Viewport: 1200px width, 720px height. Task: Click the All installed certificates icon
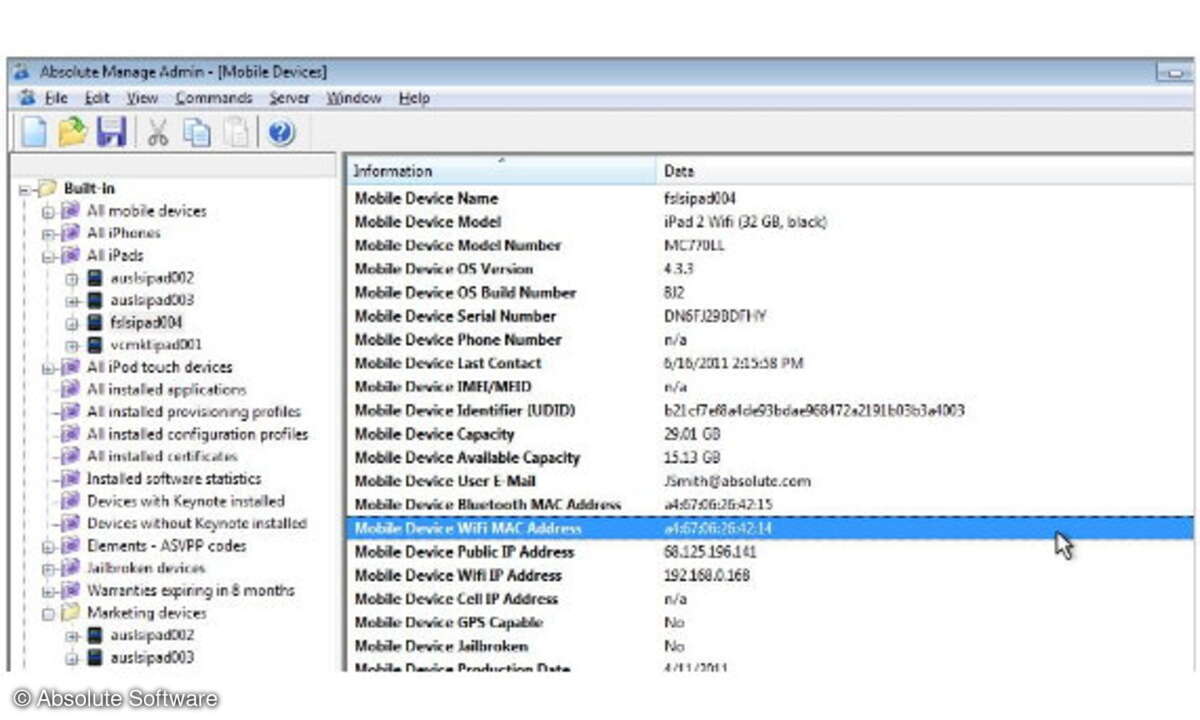(x=70, y=456)
